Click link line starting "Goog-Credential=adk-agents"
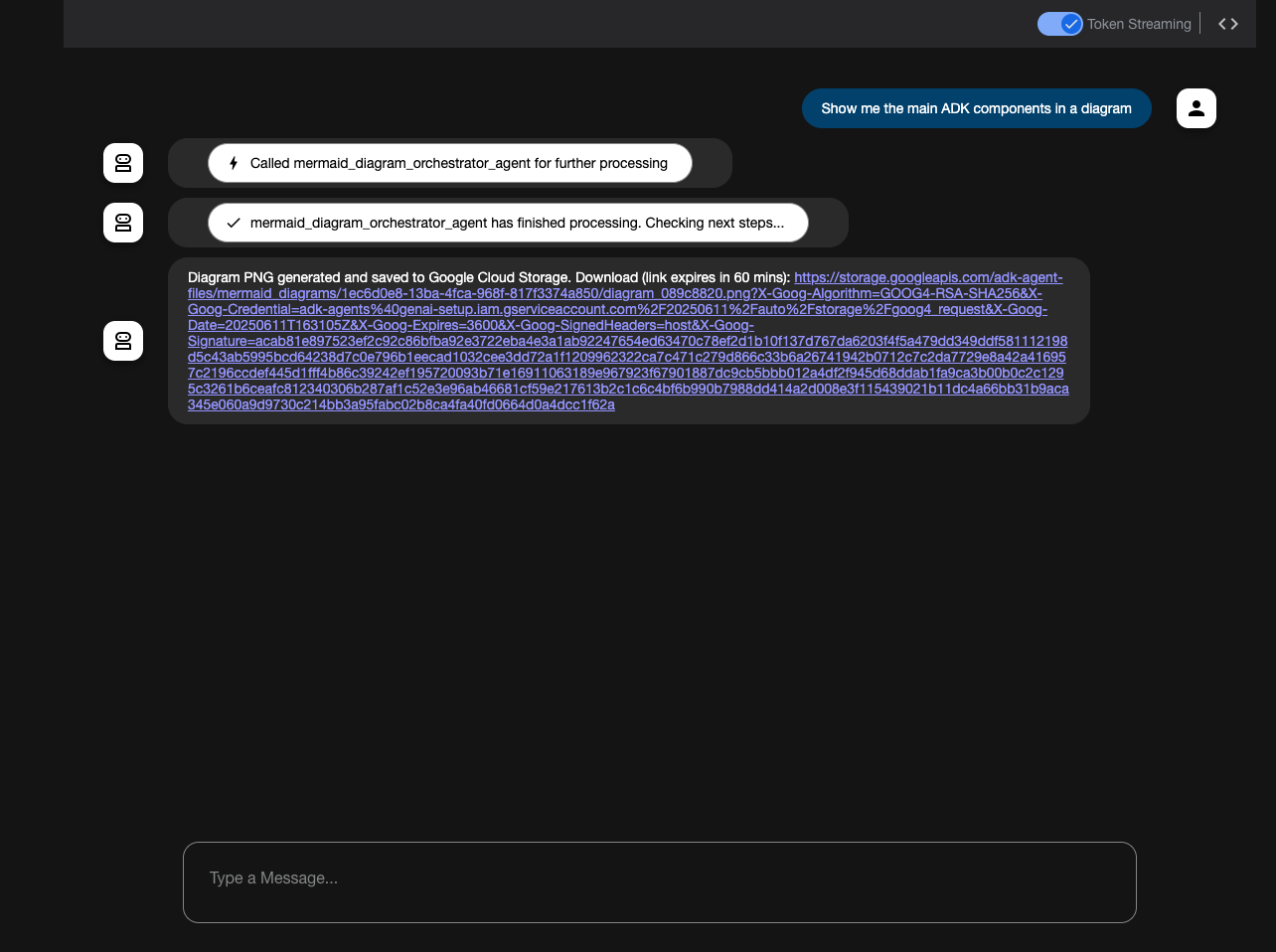This screenshot has width=1276, height=952. tap(617, 309)
